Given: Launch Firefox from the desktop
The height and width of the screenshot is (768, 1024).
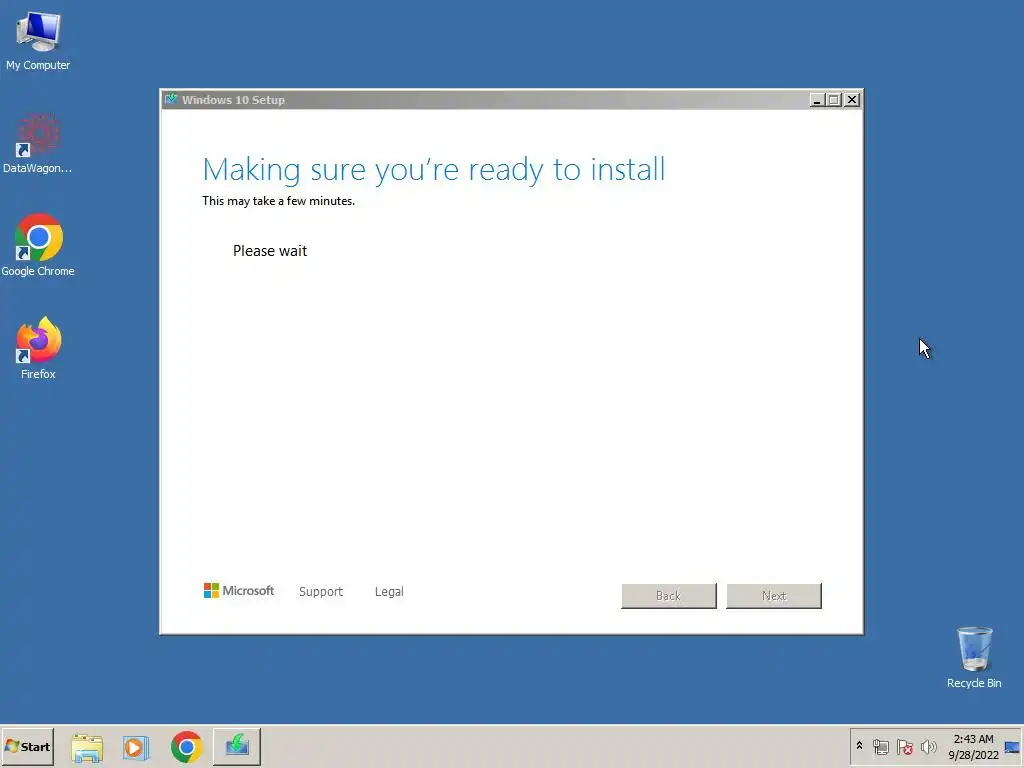Looking at the screenshot, I should pos(38,348).
